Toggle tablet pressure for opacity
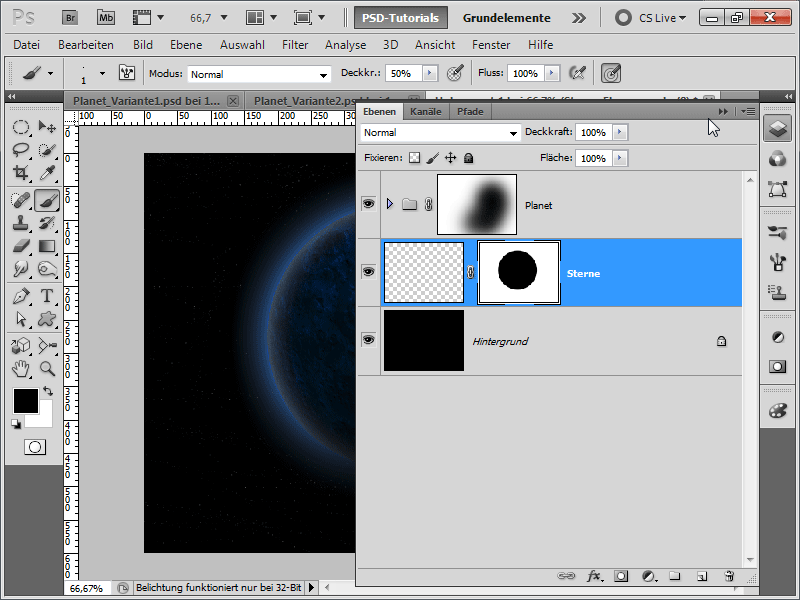800x600 pixels. tap(455, 73)
